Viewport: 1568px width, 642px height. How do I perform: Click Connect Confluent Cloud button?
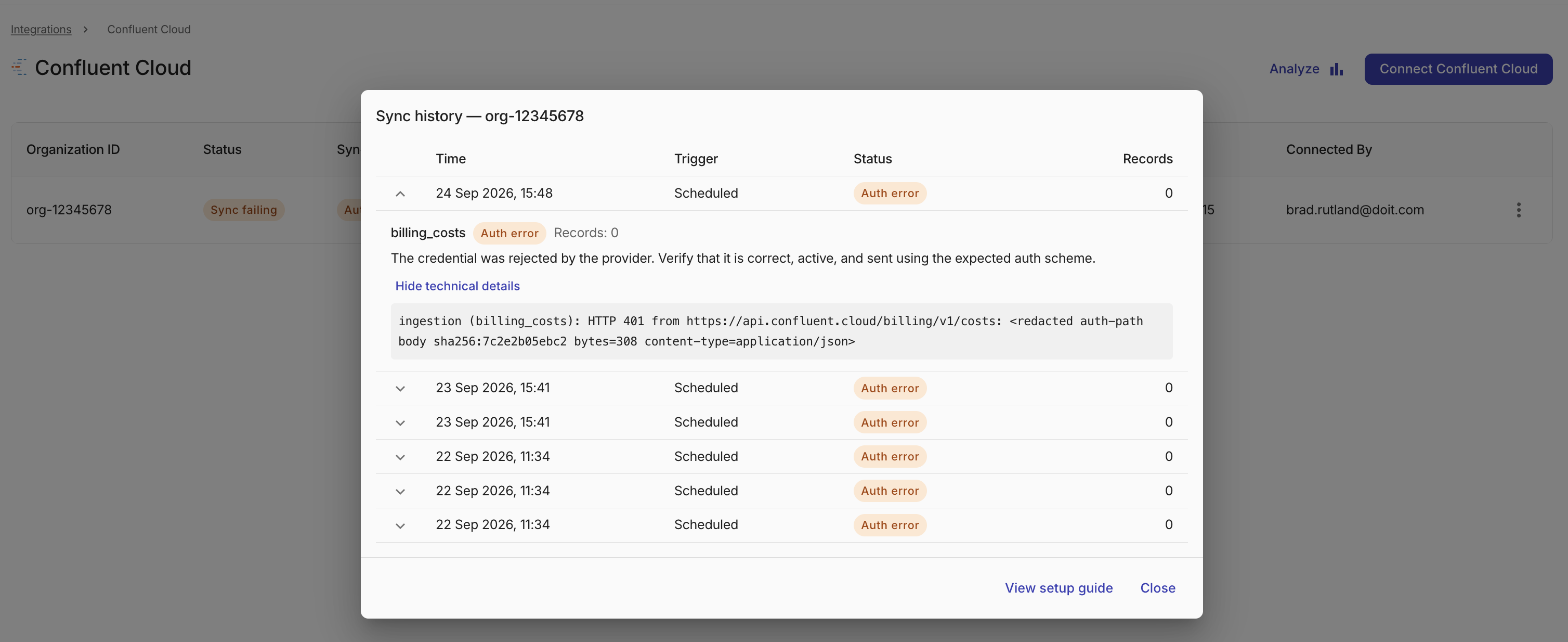coord(1458,69)
